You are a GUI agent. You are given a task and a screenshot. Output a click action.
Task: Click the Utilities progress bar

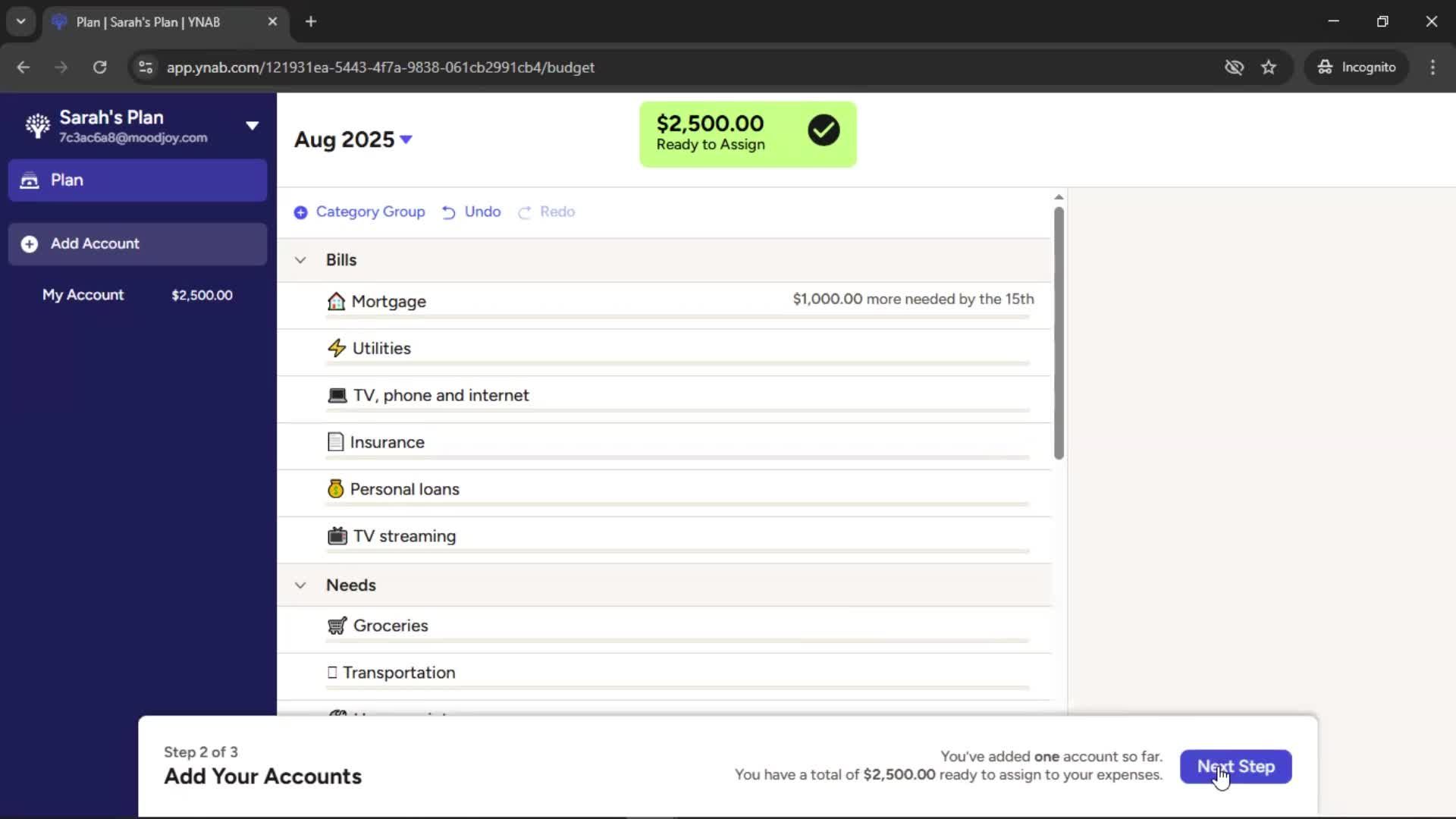(677, 364)
